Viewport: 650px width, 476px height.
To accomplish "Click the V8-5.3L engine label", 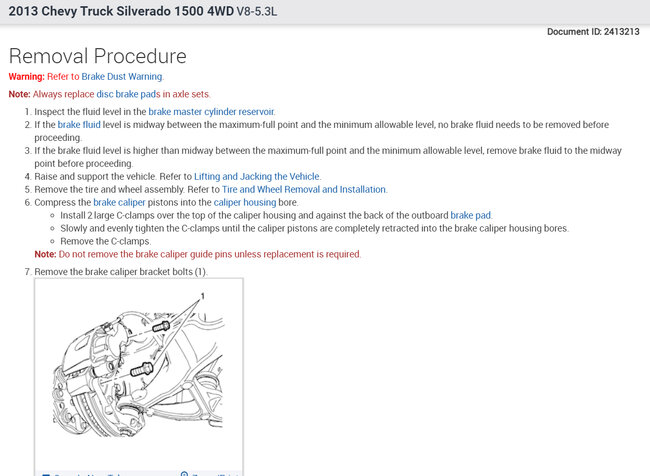I will 257,11.
